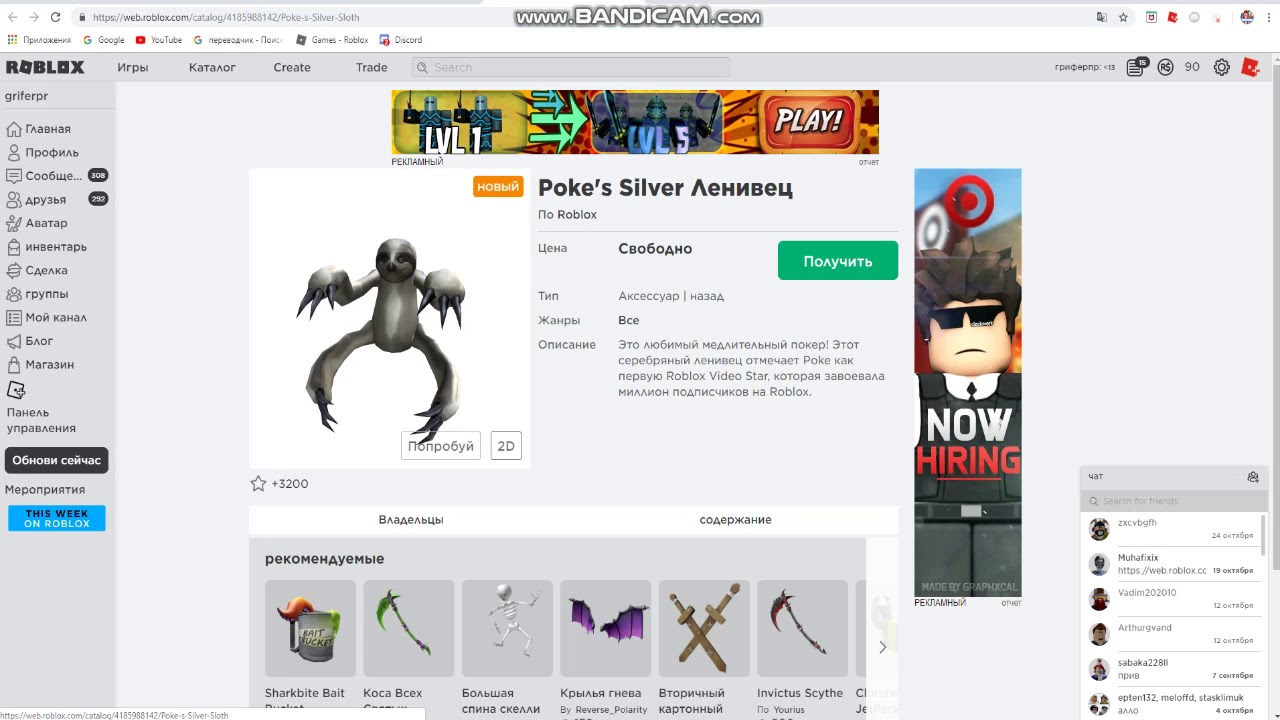Click the группы icon in sidebar
1280x720 pixels.
pos(14,294)
